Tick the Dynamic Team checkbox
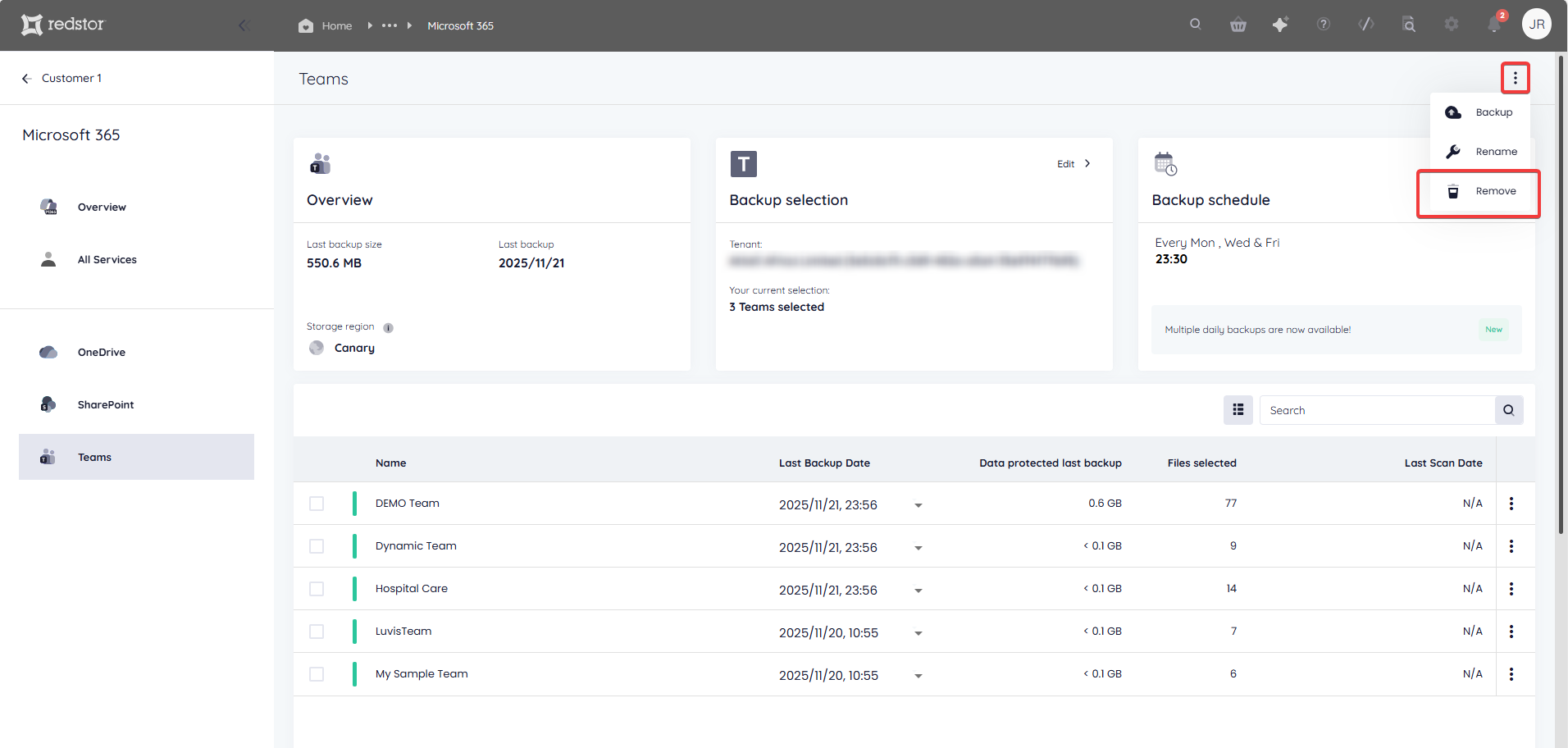This screenshot has width=1568, height=748. click(317, 546)
